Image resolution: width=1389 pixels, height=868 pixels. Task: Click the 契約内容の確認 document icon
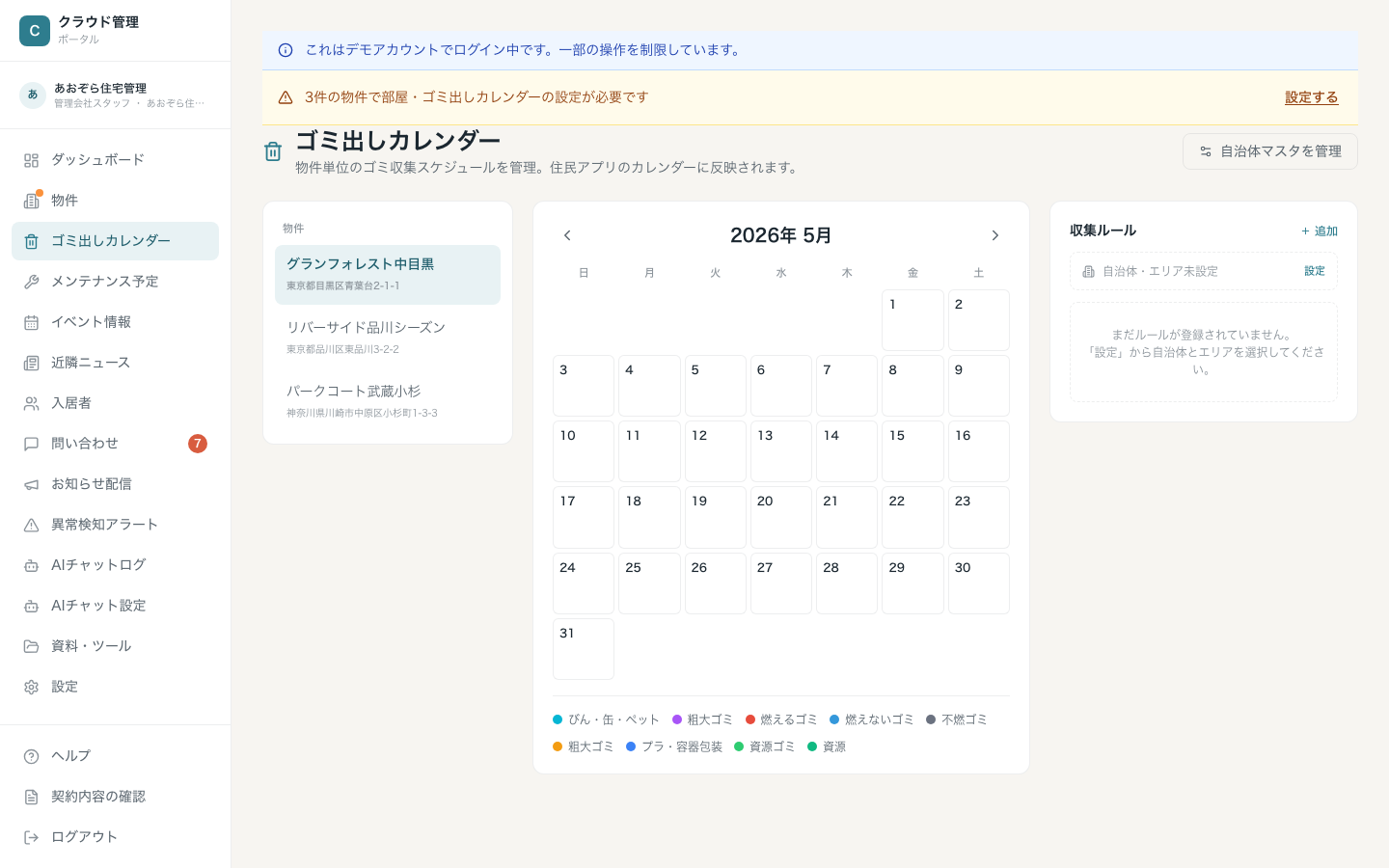tap(31, 797)
